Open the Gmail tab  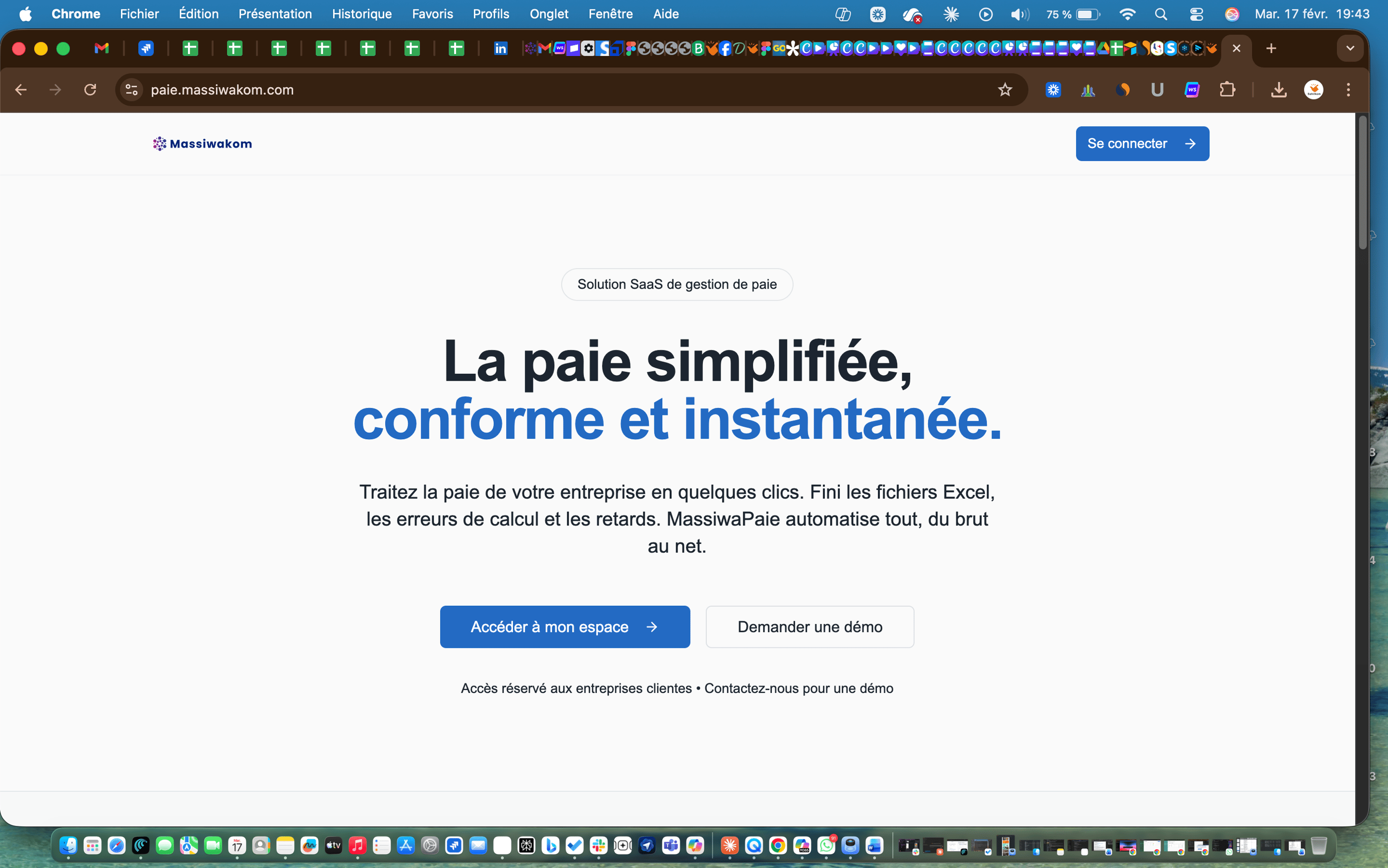102,48
